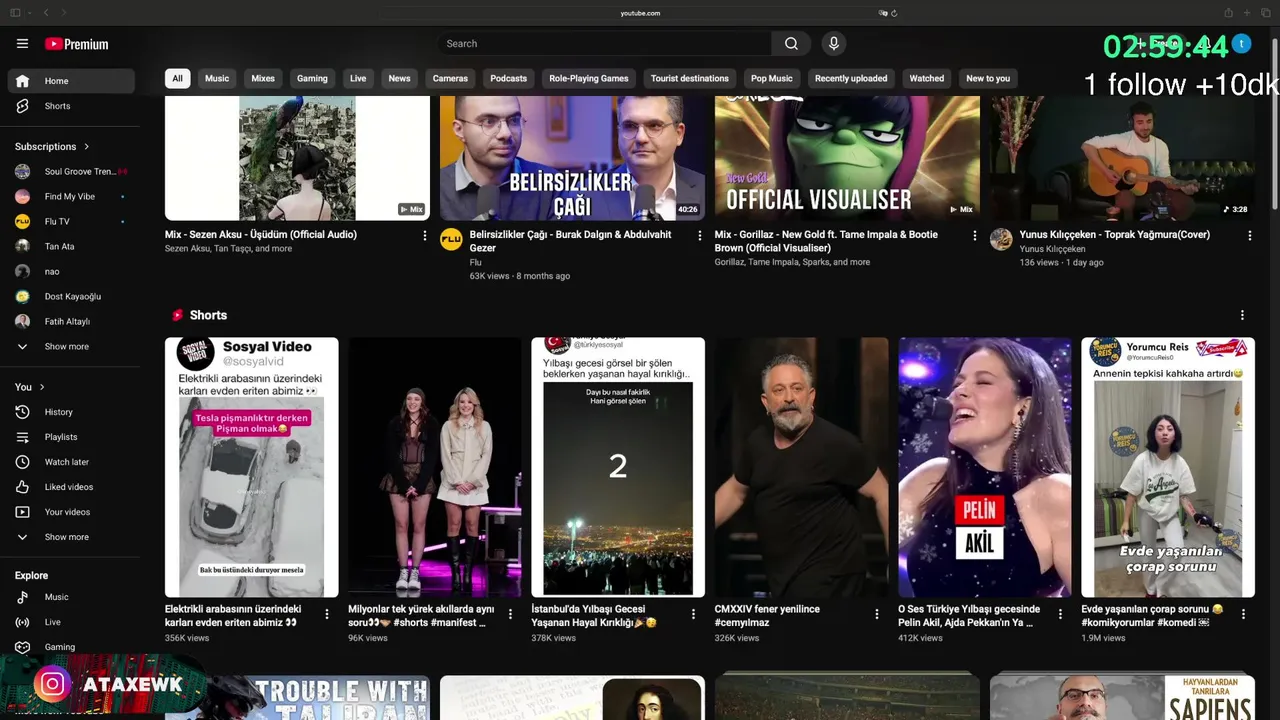The width and height of the screenshot is (1280, 720).
Task: Open Gaming under Explore
Action: [x=70, y=647]
